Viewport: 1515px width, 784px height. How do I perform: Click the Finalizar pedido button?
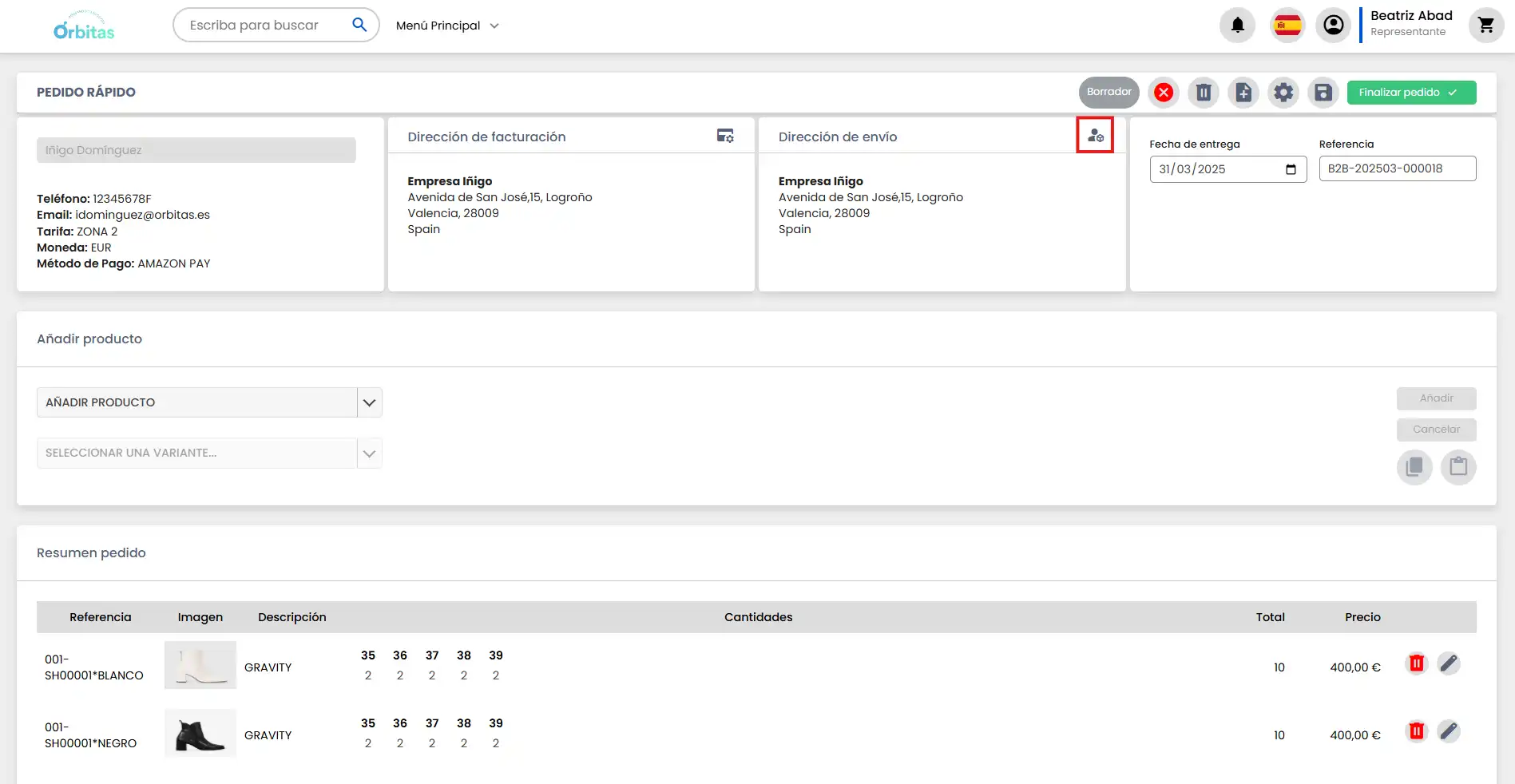1411,93
